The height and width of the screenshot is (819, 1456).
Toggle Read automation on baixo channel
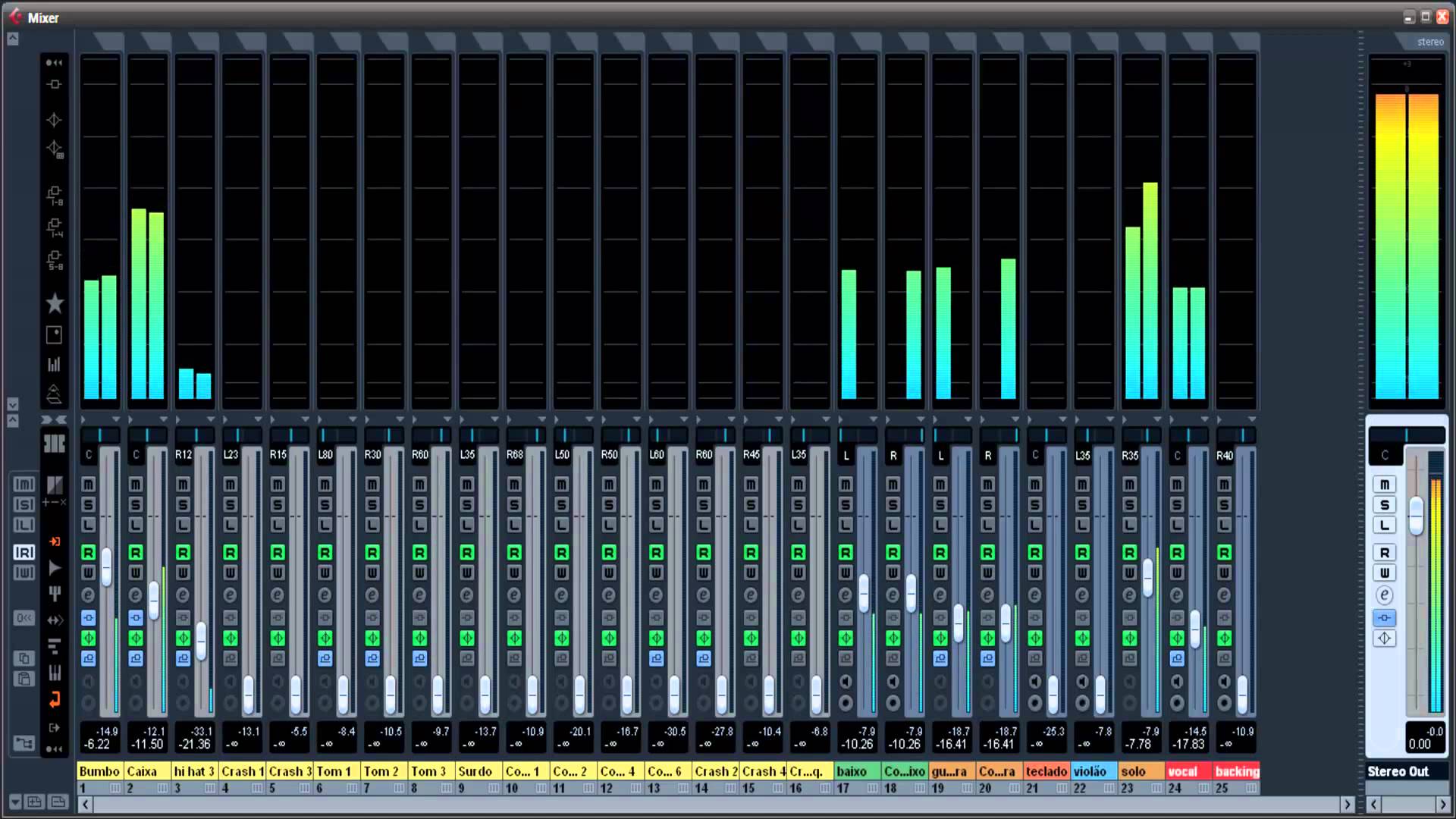[x=846, y=553]
